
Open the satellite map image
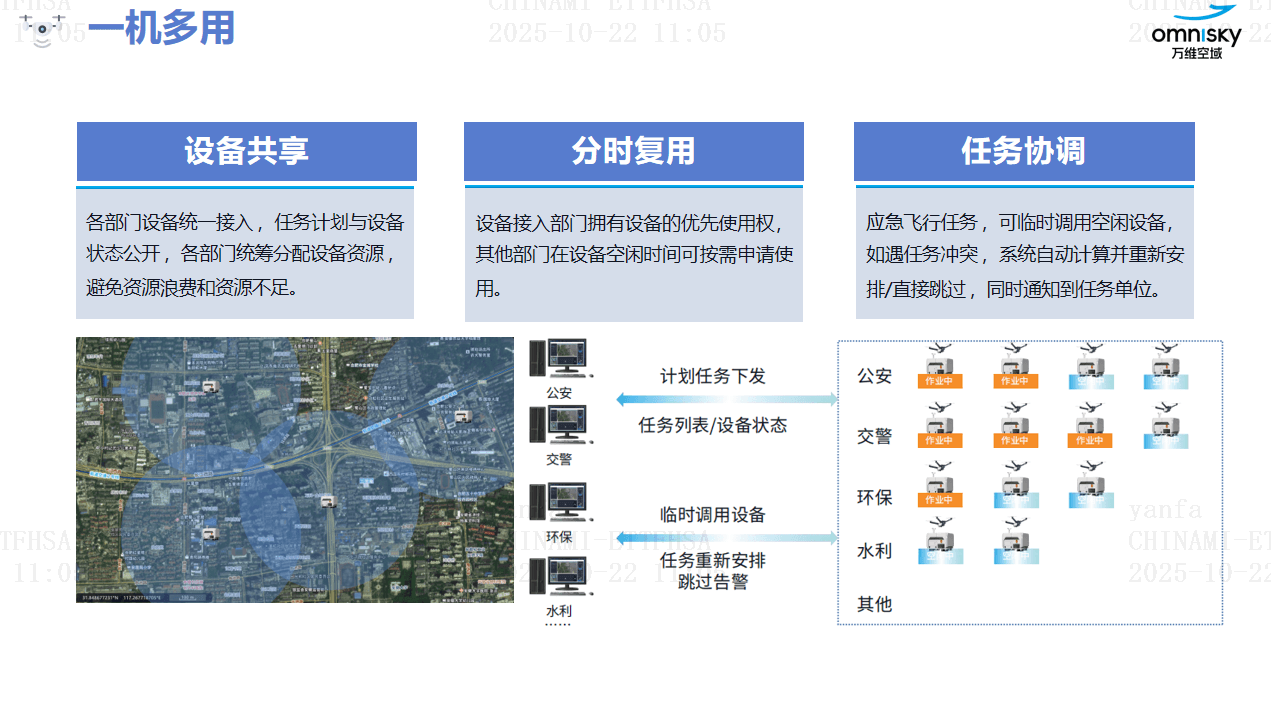[295, 469]
